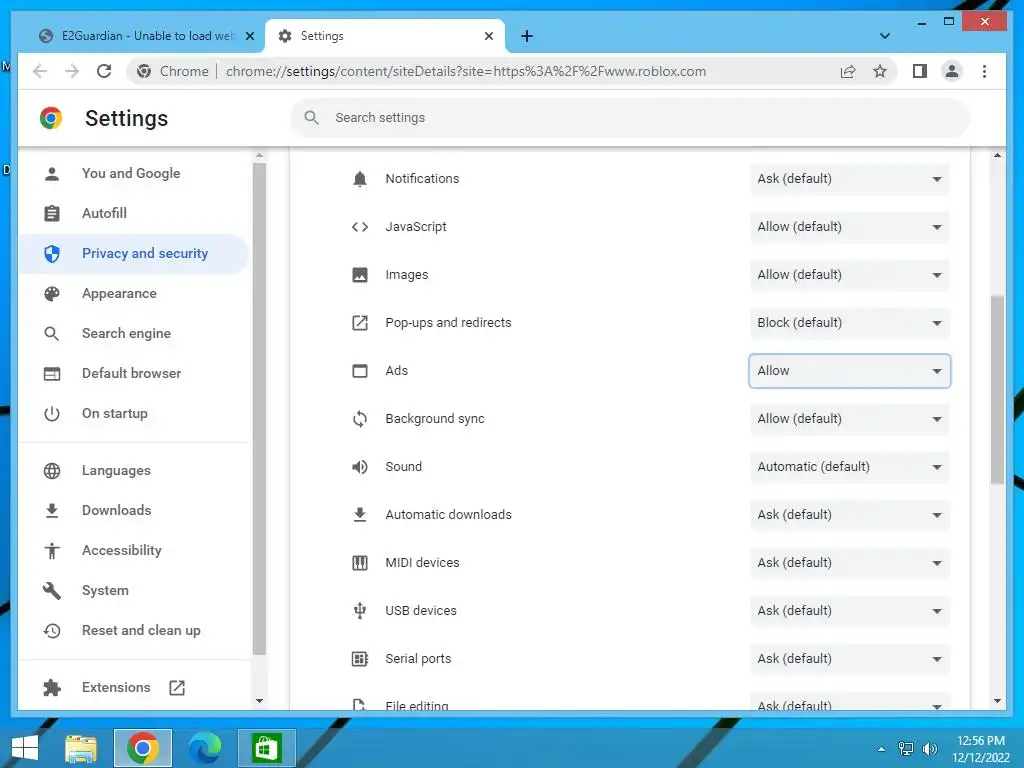Click the Notifications bell icon
Screen dimensions: 1024x768
coord(360,179)
